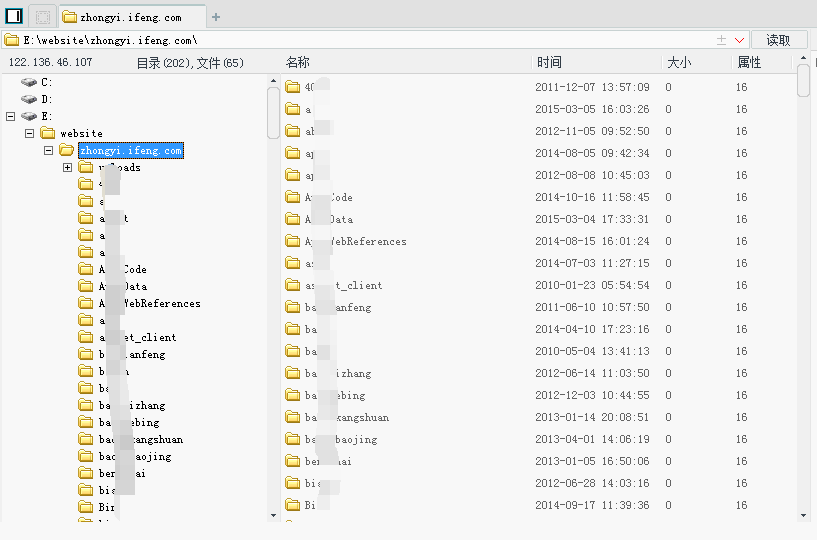
Task: Expand the uploads folder node
Action: [x=67, y=167]
